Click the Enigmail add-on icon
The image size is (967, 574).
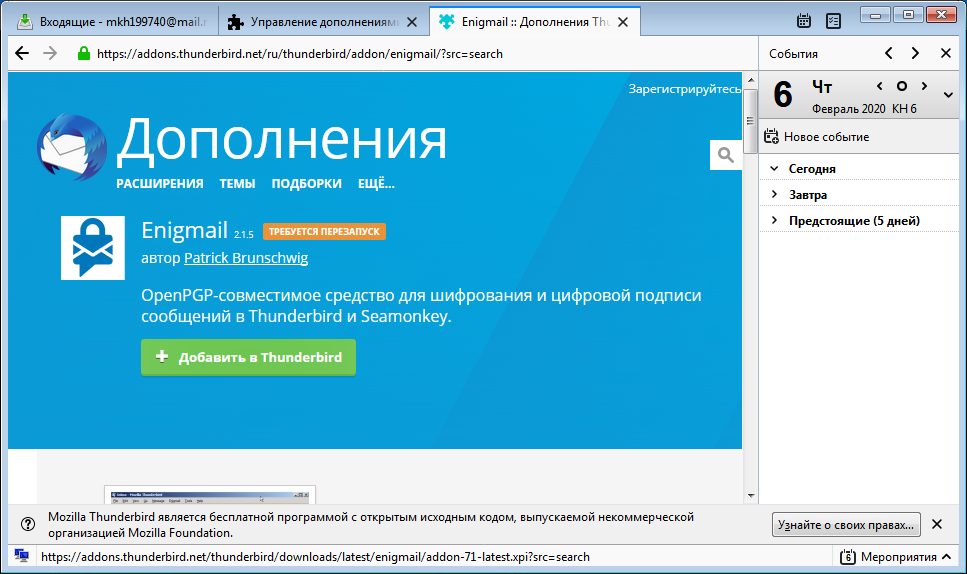click(x=93, y=248)
